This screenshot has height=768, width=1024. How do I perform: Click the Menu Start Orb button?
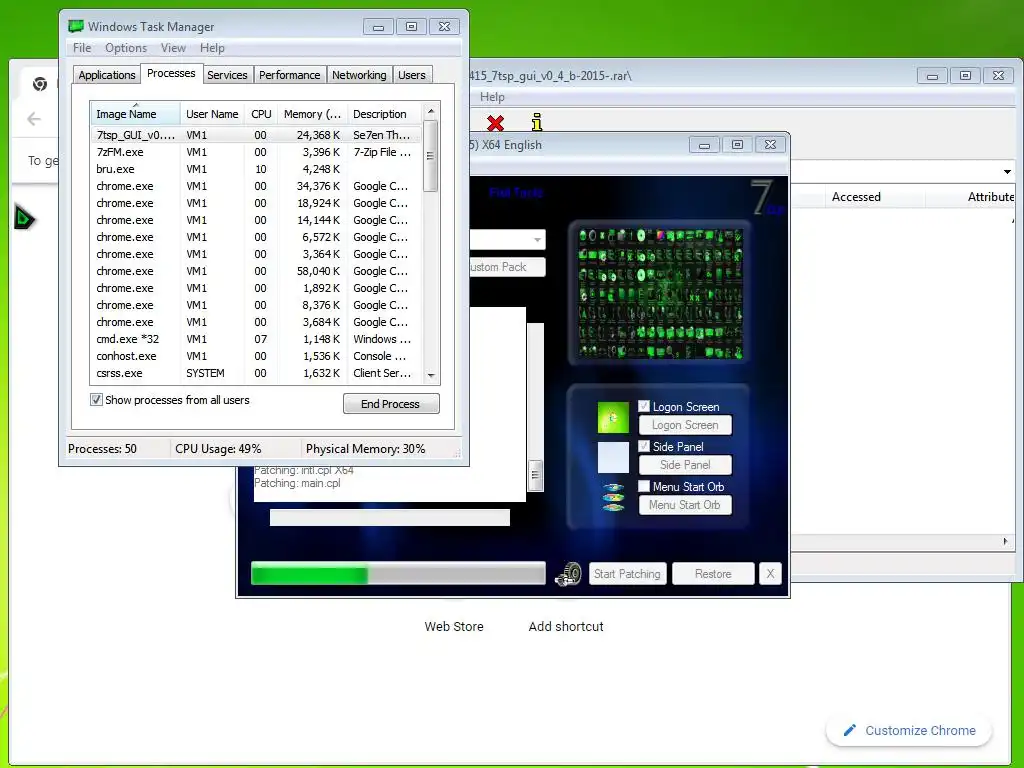click(685, 505)
